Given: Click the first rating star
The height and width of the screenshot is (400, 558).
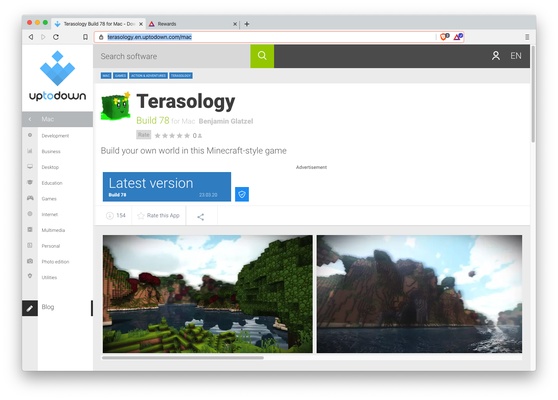Looking at the screenshot, I should [158, 135].
